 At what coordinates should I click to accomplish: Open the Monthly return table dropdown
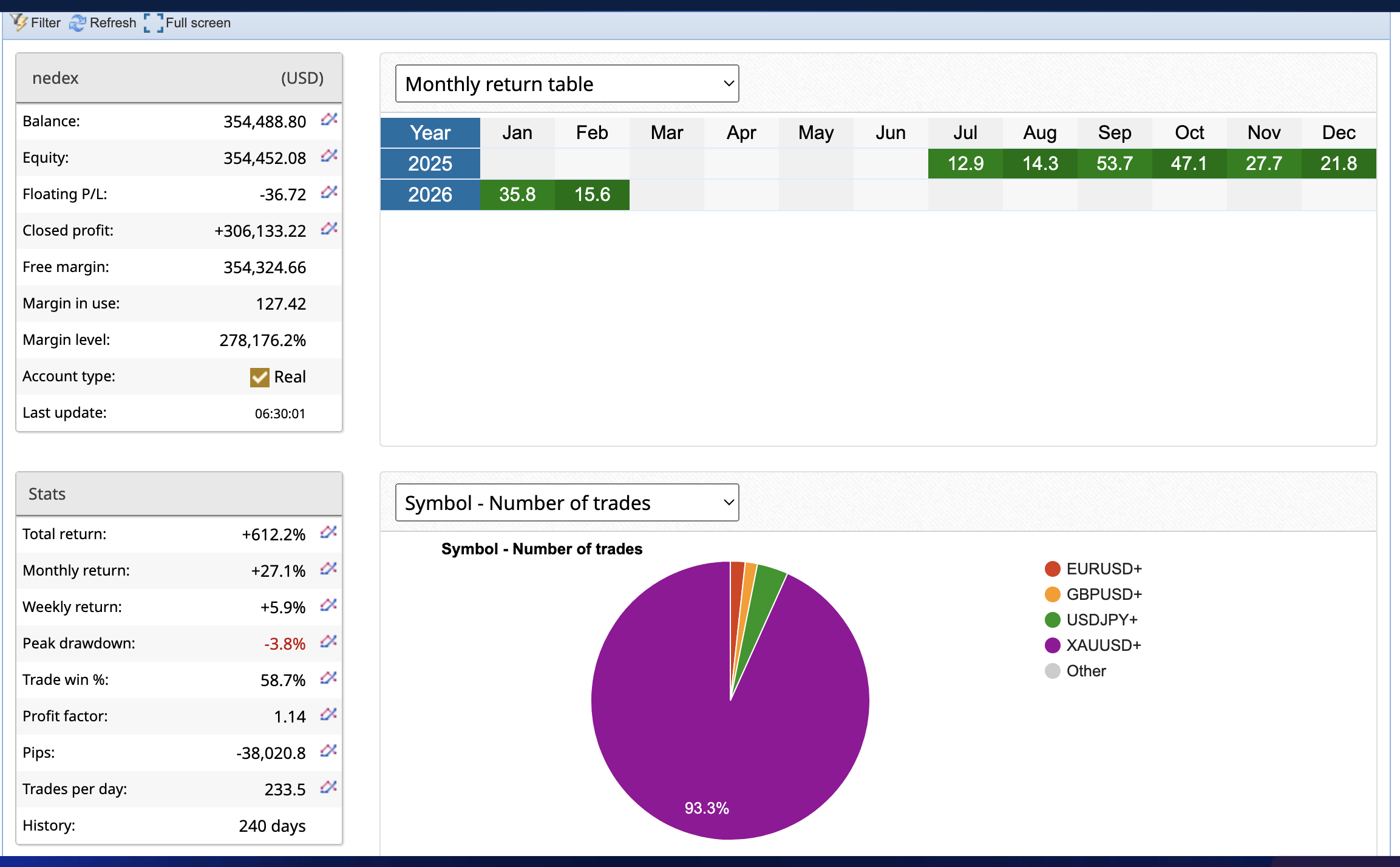click(566, 84)
